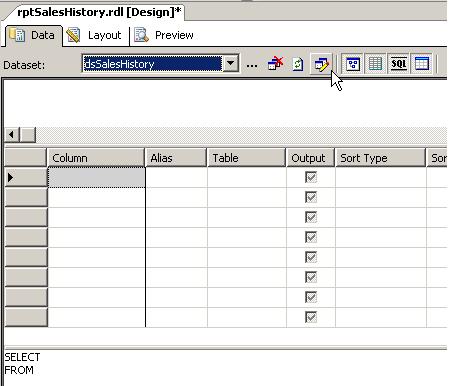449x386 pixels.
Task: Click the Refresh Fields icon
Action: (x=298, y=64)
